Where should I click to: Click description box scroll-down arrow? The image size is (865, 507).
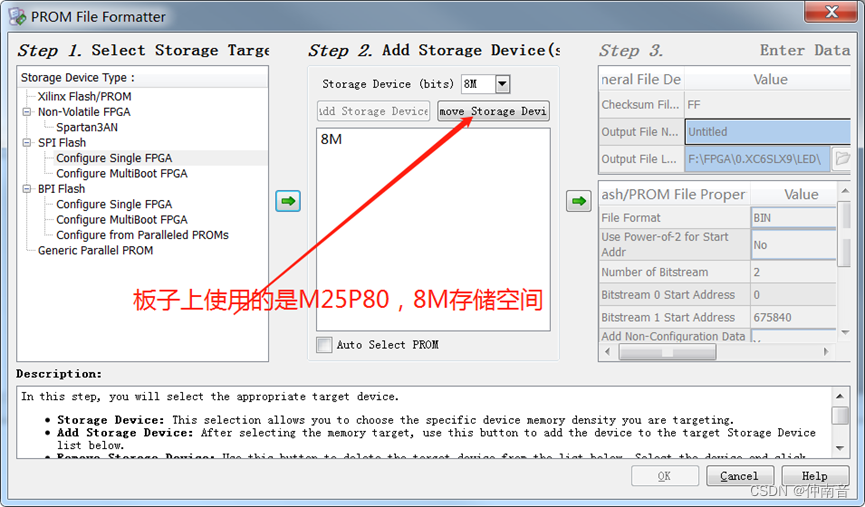(x=840, y=448)
